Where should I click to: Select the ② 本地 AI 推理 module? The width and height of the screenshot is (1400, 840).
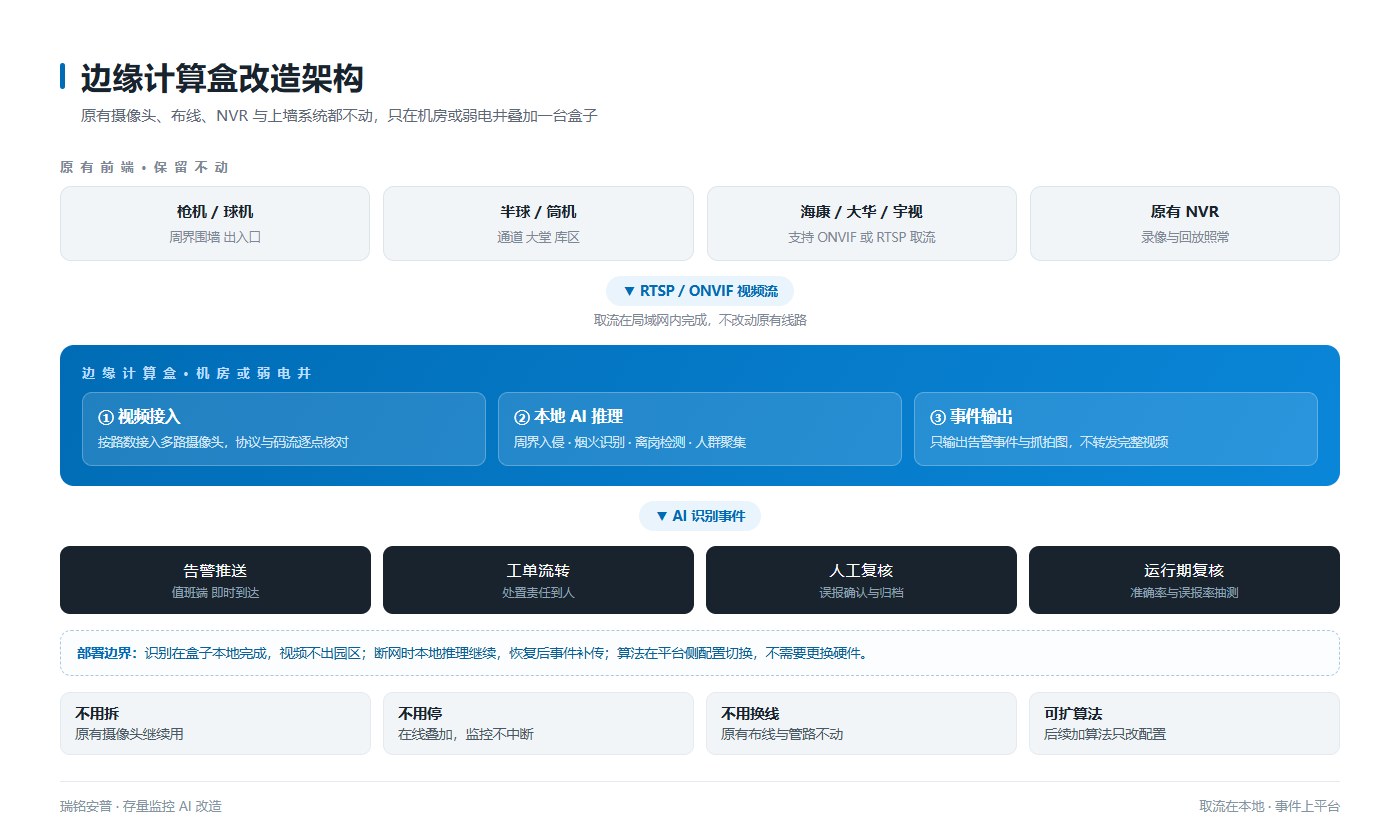pos(700,429)
